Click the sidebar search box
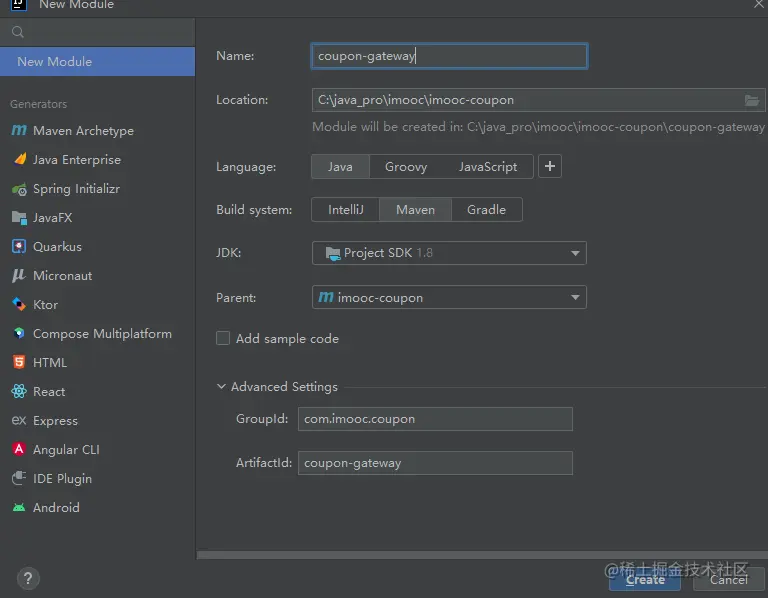Viewport: 768px width, 598px height. 97,32
